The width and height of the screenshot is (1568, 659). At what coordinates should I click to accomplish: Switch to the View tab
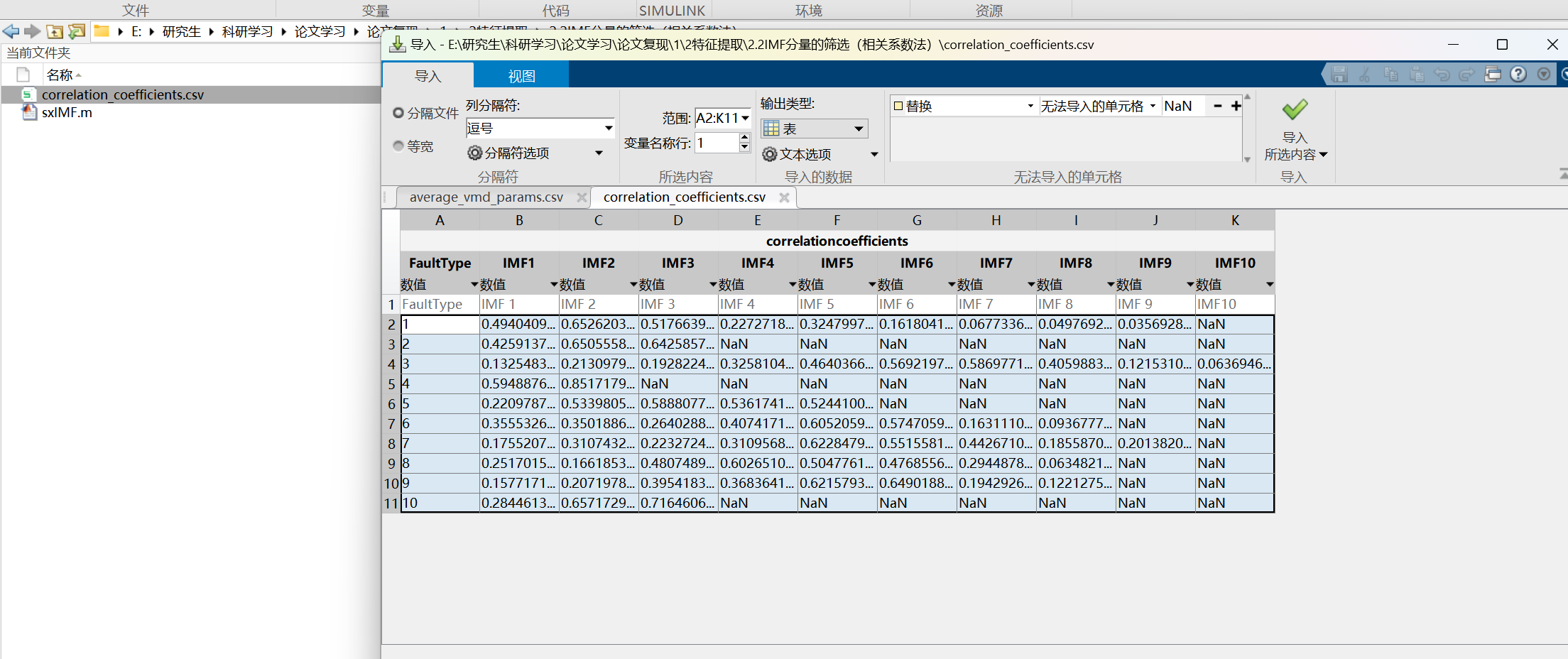pos(521,76)
